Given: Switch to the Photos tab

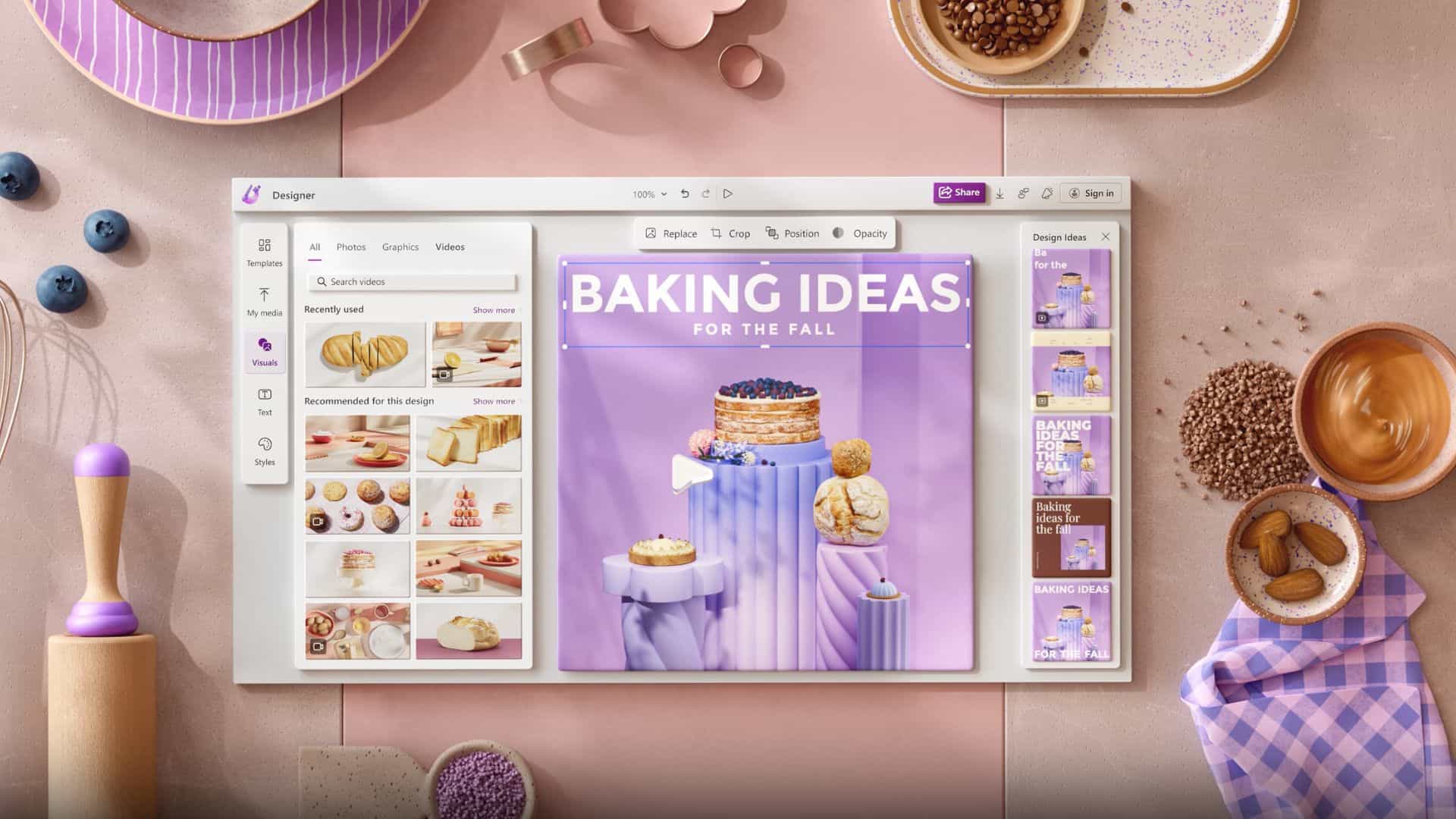Looking at the screenshot, I should click(x=350, y=246).
